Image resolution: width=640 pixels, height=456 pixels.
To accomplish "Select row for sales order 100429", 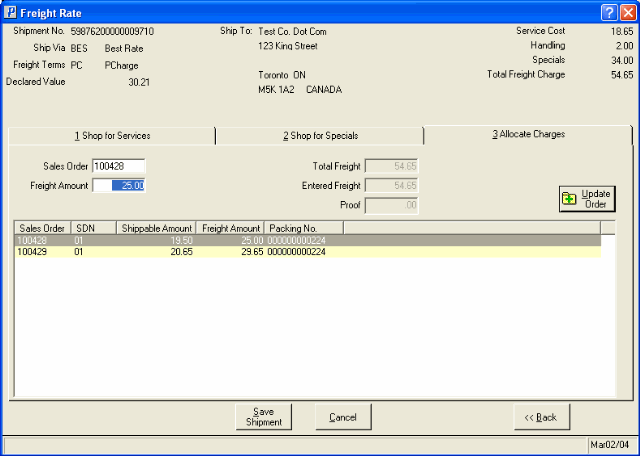I will [x=308, y=252].
